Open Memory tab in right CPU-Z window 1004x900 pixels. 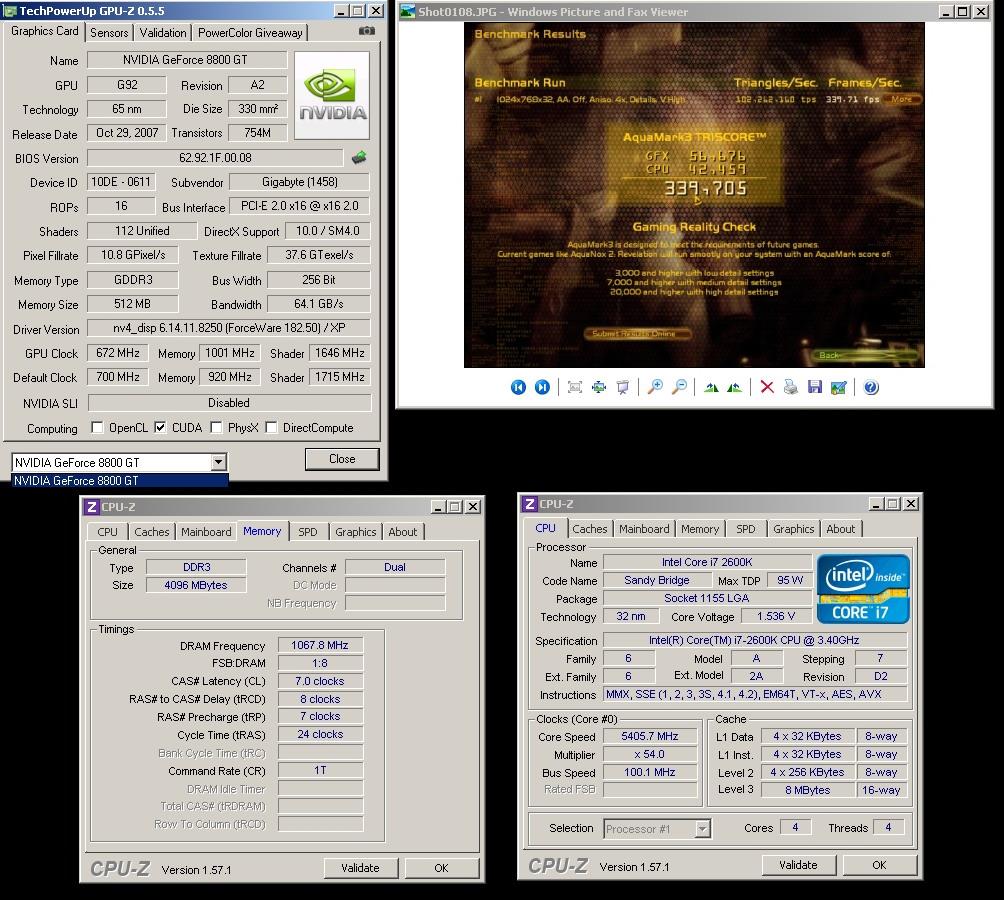700,529
